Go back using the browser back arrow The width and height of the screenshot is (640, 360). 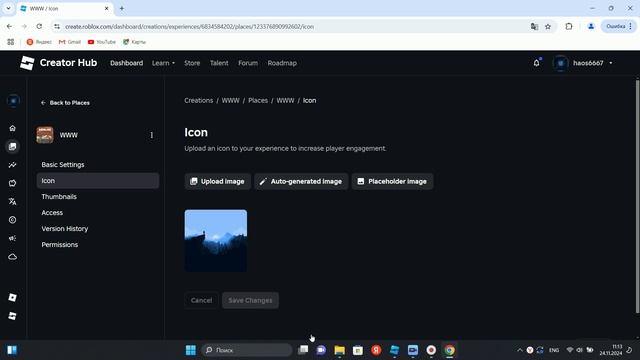pos(9,27)
